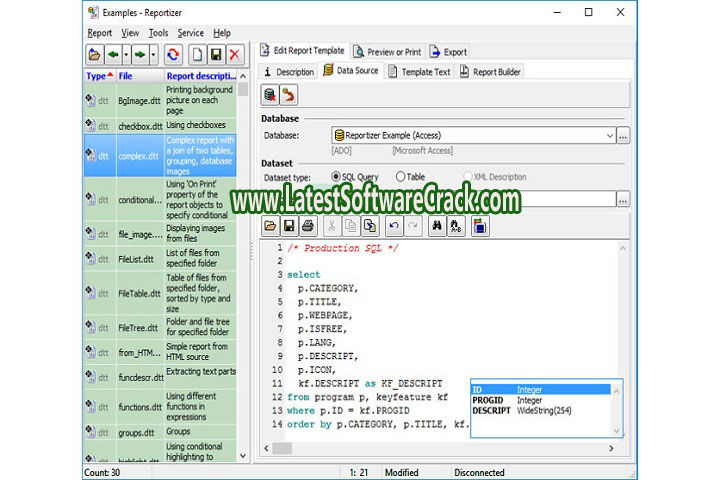Sort the list by the Type column
The width and height of the screenshot is (720, 480).
(100, 76)
